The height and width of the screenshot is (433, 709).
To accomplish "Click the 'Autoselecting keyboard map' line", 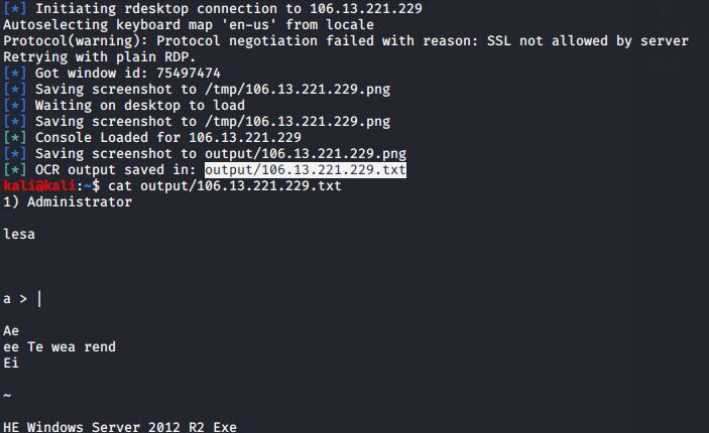I will click(x=189, y=25).
